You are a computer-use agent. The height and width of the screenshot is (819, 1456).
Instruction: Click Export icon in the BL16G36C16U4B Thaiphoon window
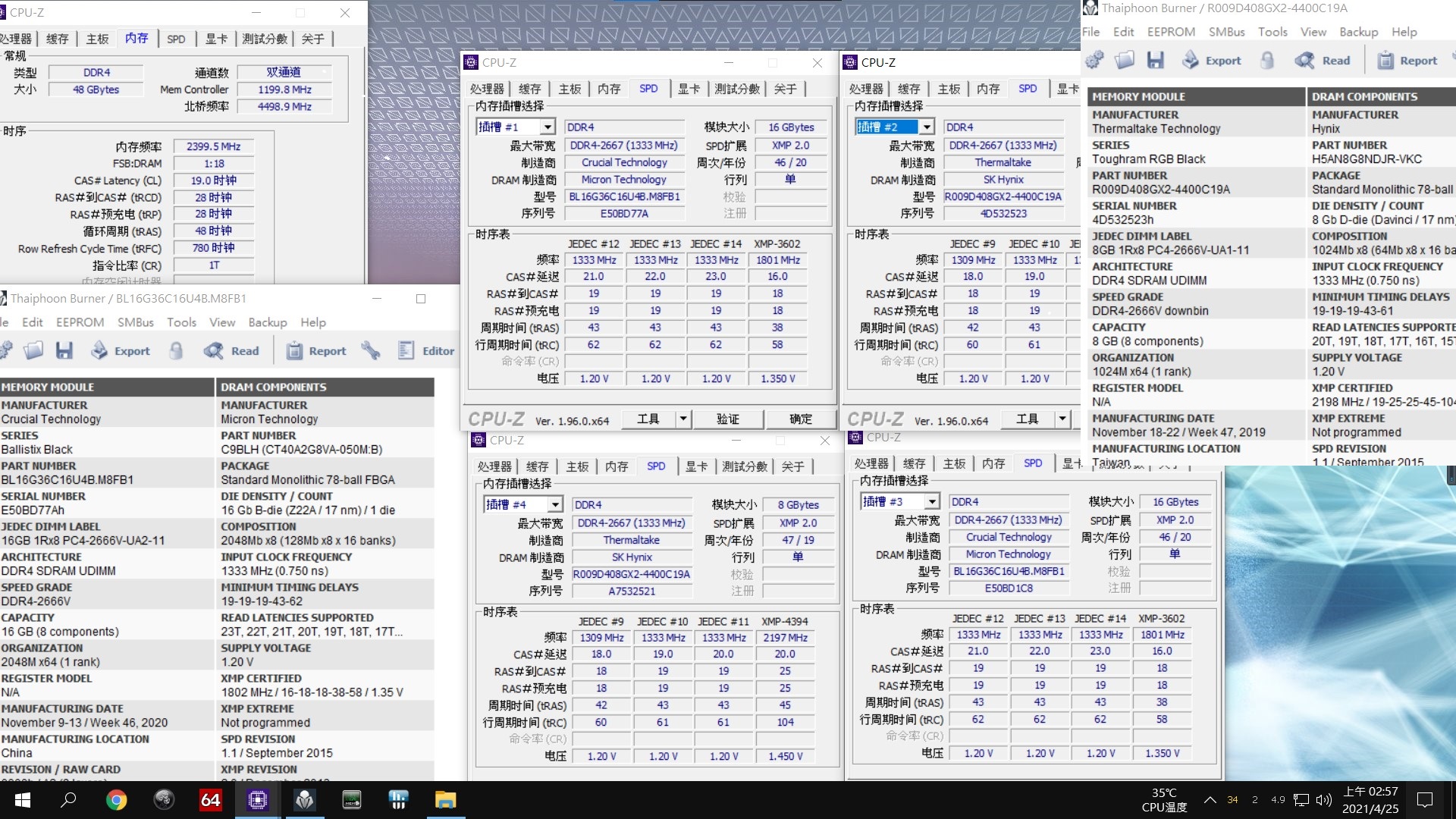99,350
